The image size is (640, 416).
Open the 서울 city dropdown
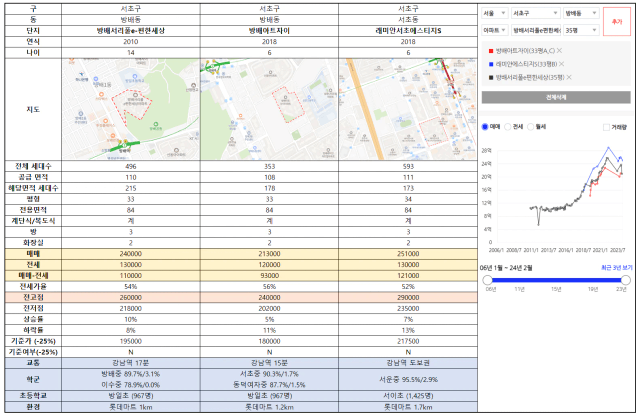pyautogui.click(x=495, y=13)
